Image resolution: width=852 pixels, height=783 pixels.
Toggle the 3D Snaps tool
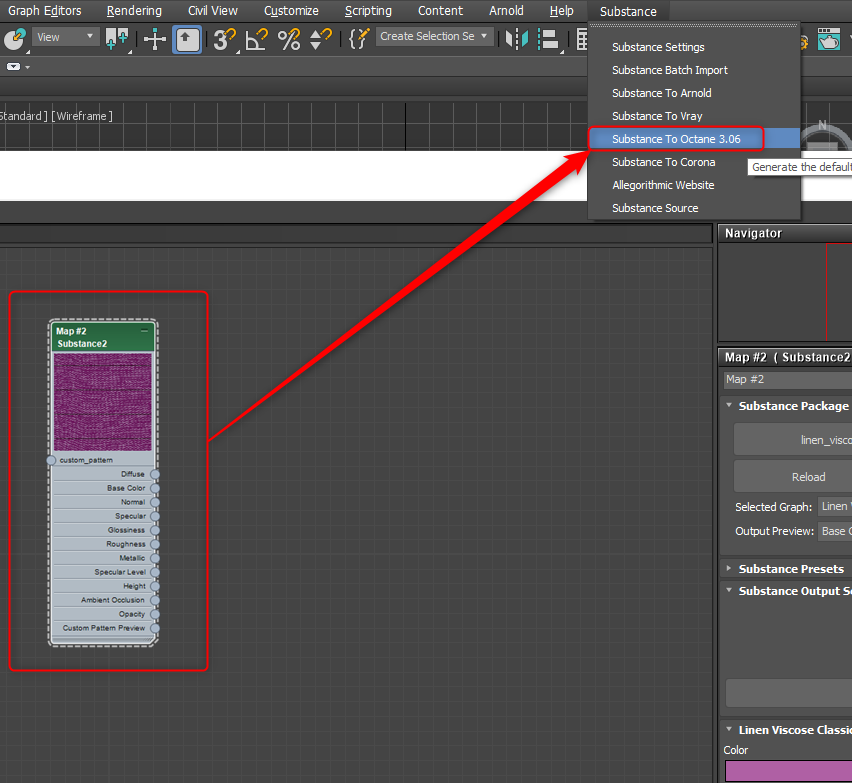(x=224, y=39)
